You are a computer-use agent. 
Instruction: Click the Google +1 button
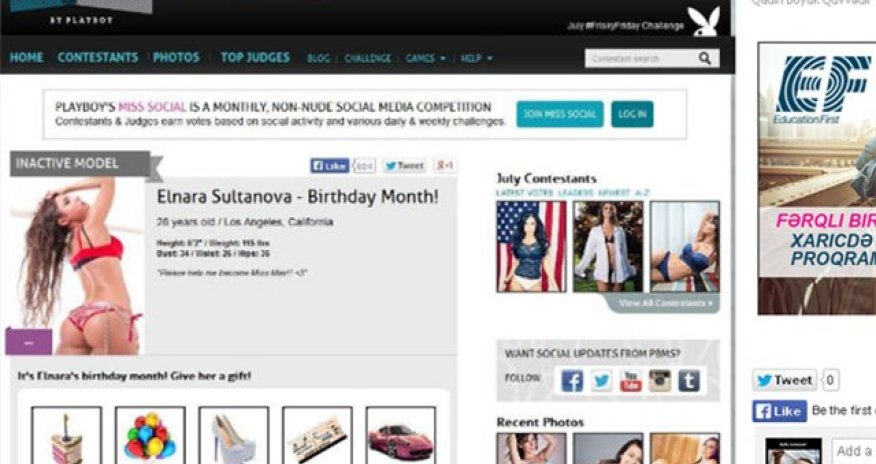(445, 165)
